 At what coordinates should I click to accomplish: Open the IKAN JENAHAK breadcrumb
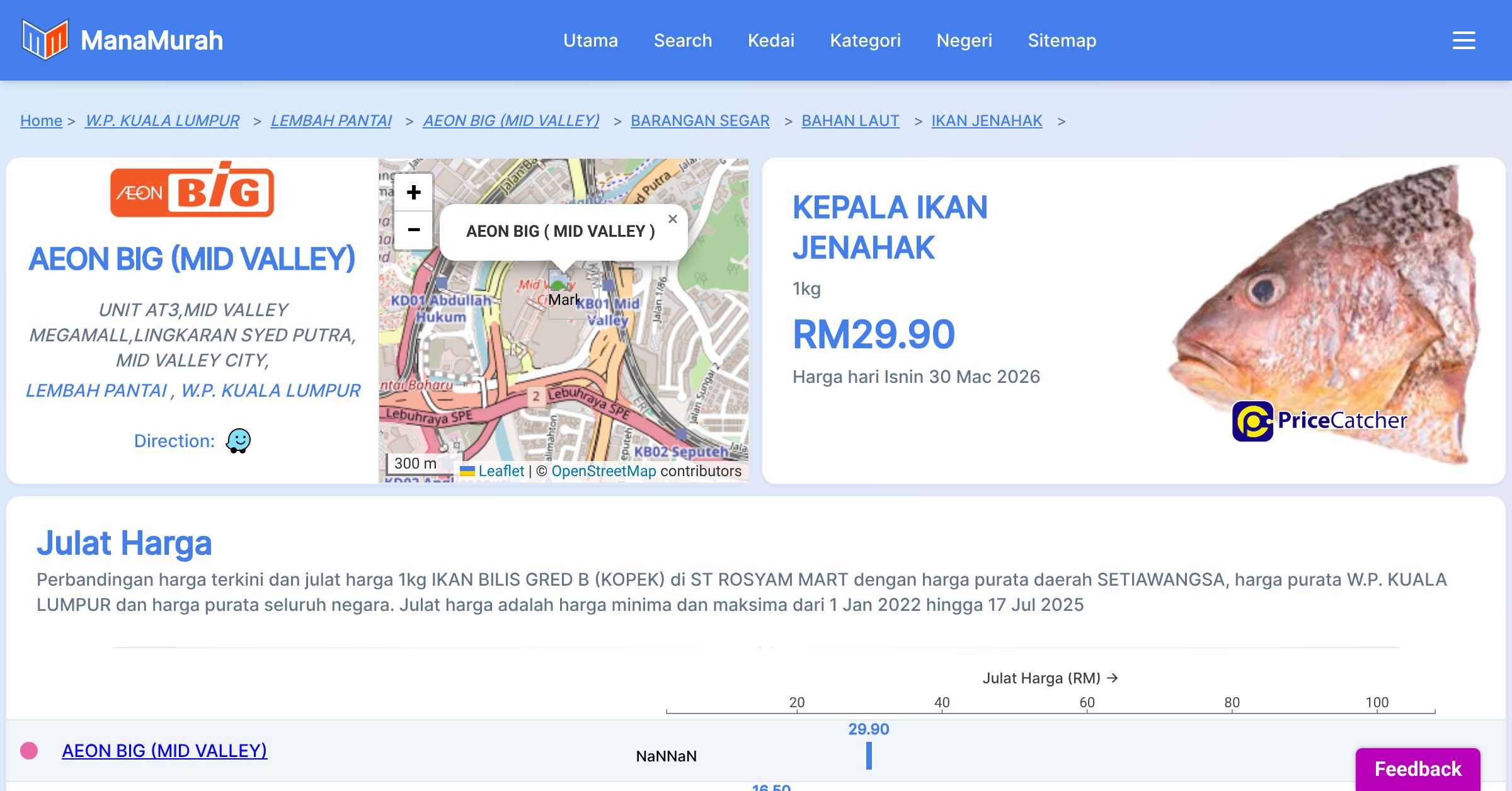(987, 120)
